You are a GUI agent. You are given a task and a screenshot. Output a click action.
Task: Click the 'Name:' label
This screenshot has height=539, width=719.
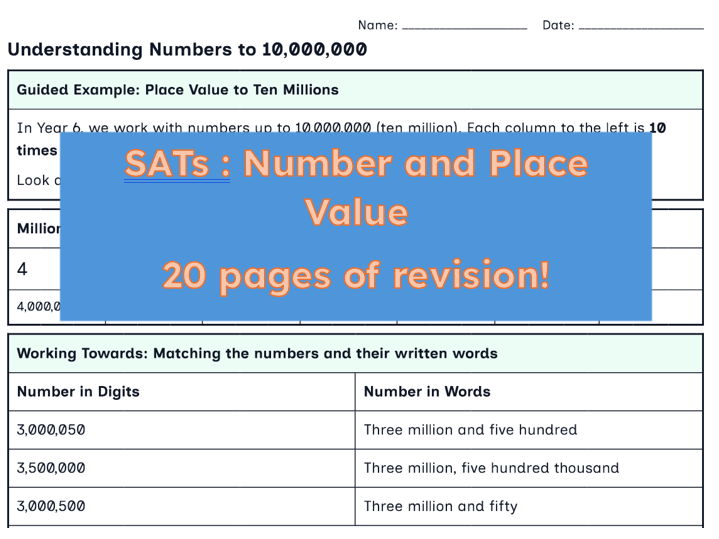pyautogui.click(x=377, y=25)
